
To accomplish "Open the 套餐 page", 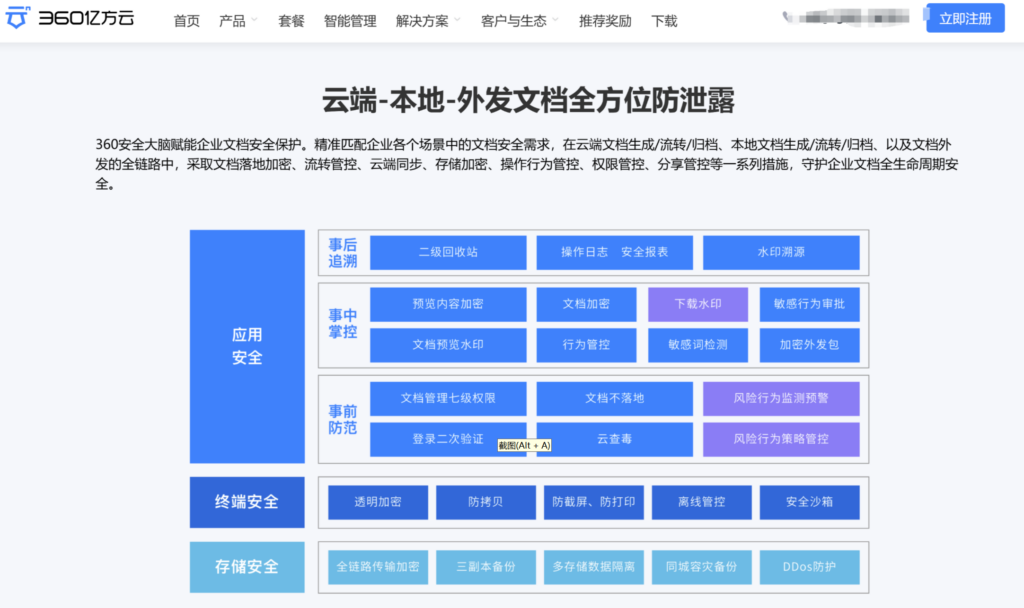I will 290,19.
